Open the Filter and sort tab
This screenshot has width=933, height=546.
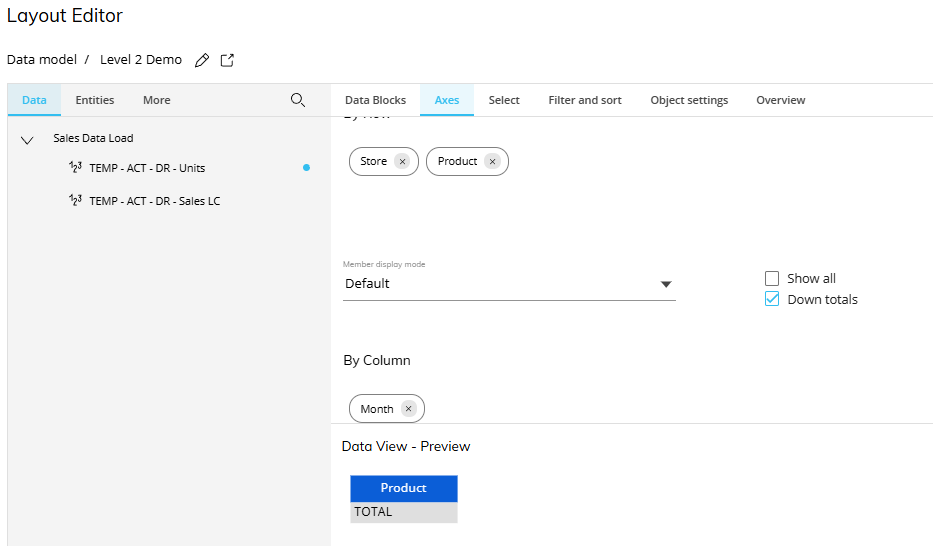585,100
